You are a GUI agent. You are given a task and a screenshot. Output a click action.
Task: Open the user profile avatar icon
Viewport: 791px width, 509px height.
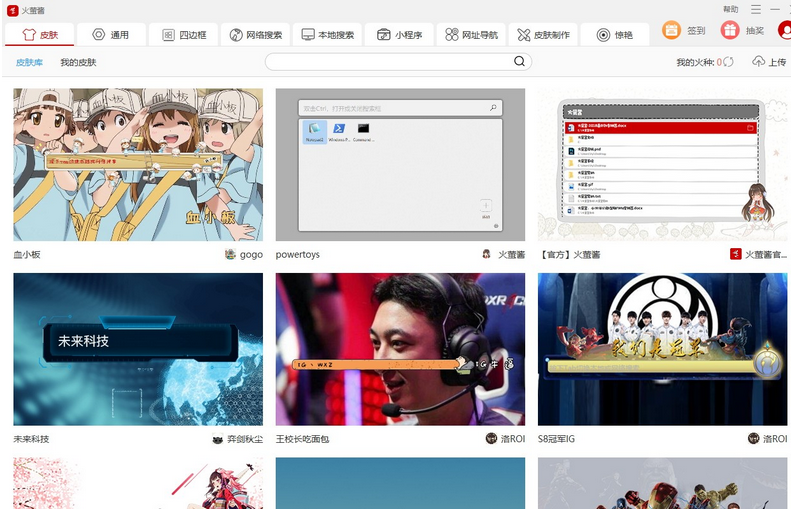785,30
